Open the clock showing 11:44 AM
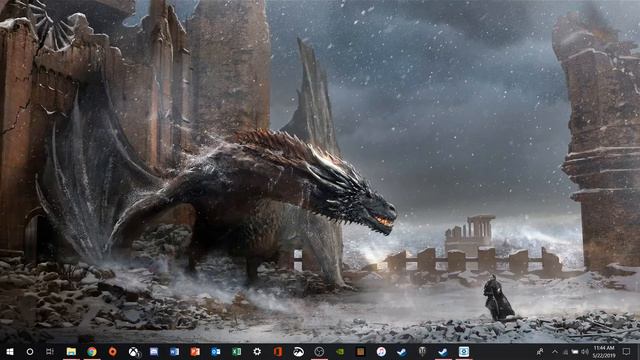Viewport: 640px width, 360px height. pyautogui.click(x=604, y=351)
